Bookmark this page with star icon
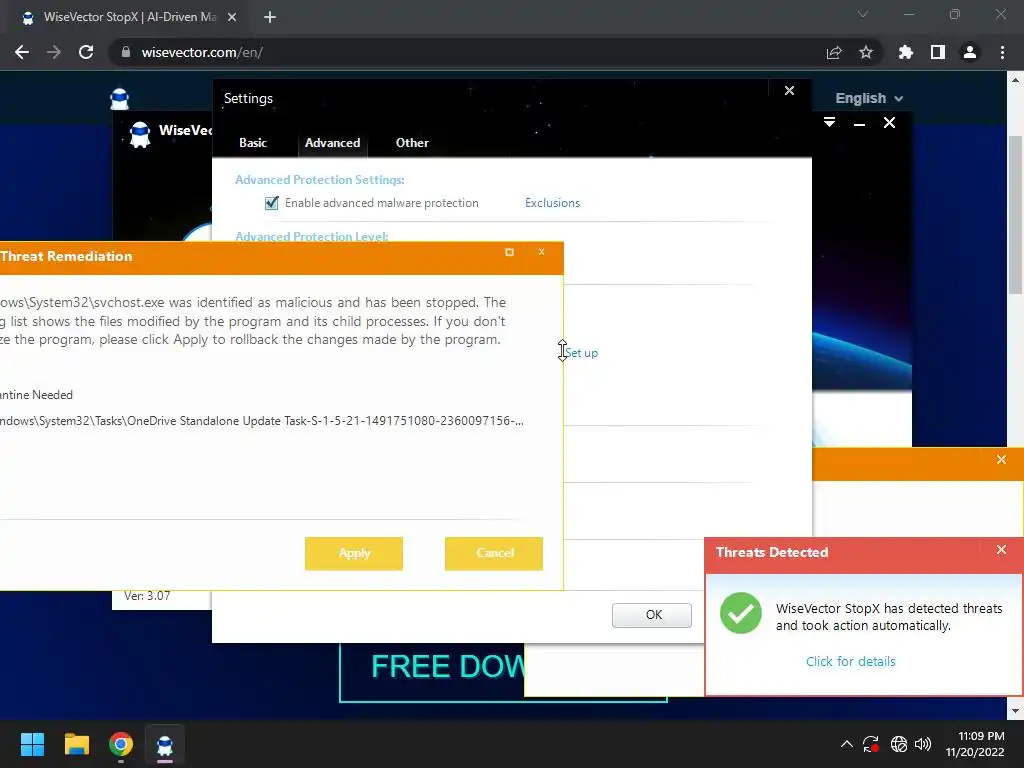1024x768 pixels. point(866,52)
